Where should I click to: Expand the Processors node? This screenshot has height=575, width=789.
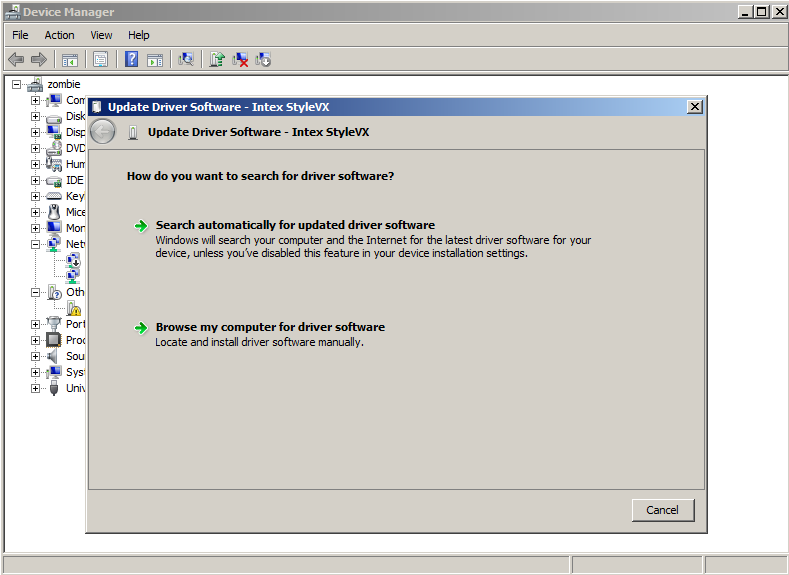click(x=35, y=340)
